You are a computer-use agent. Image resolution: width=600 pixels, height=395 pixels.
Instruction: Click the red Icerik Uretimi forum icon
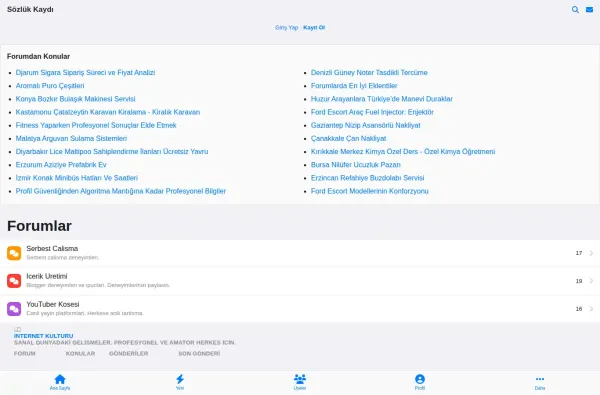[14, 281]
